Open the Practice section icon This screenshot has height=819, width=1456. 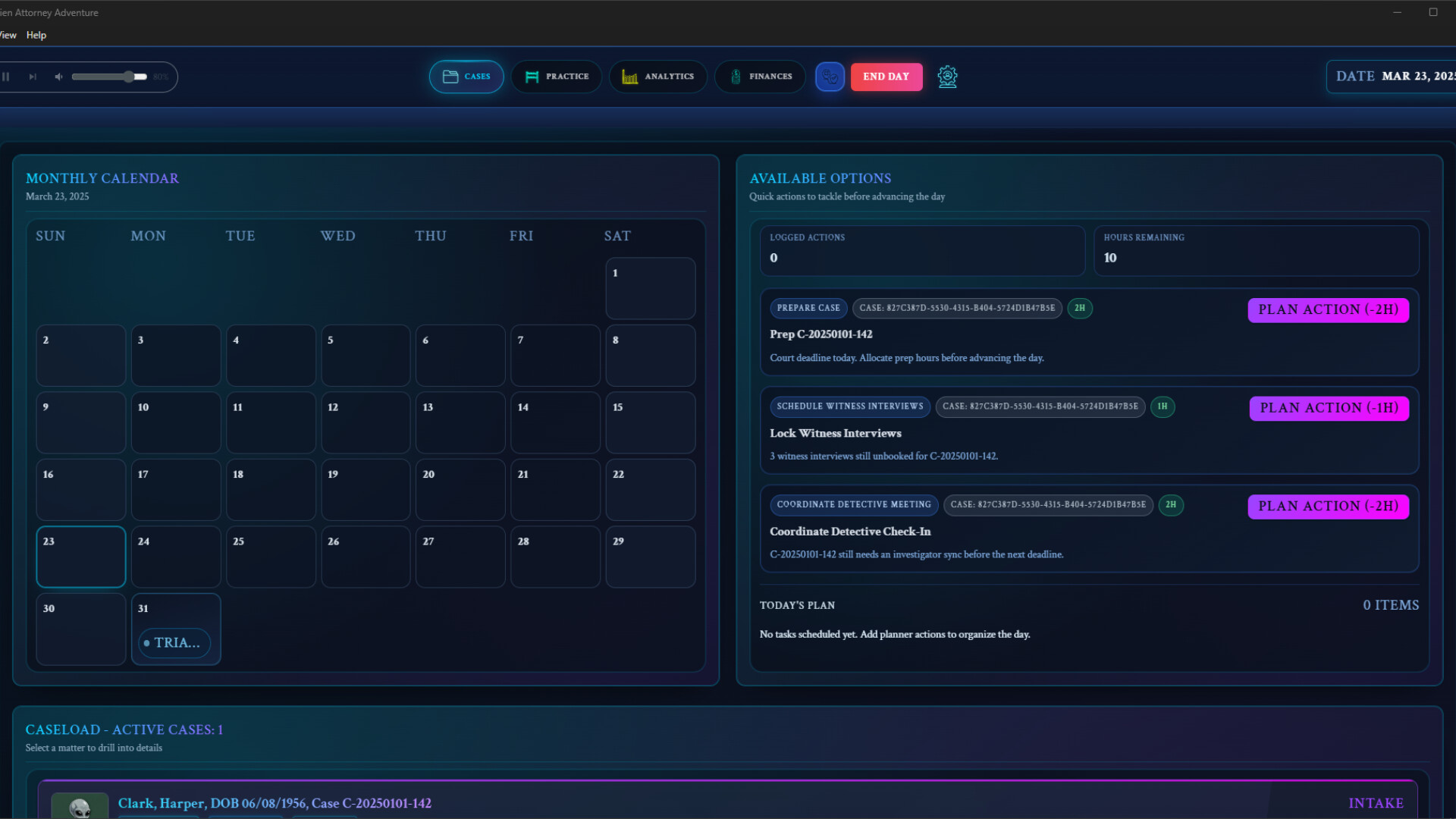click(x=532, y=76)
